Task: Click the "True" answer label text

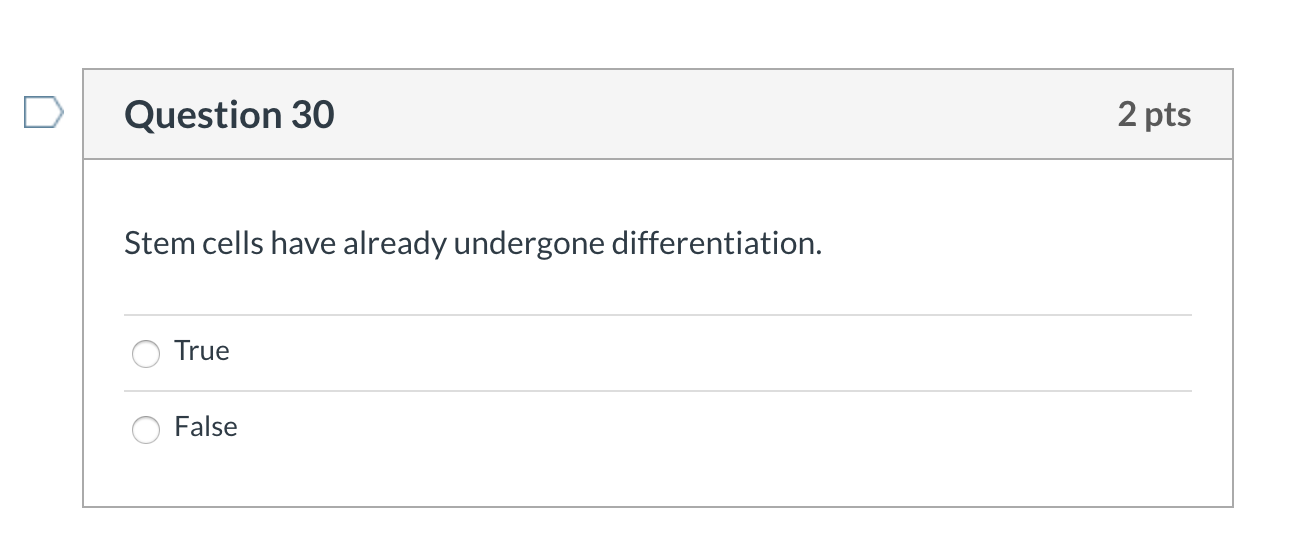Action: tap(201, 351)
